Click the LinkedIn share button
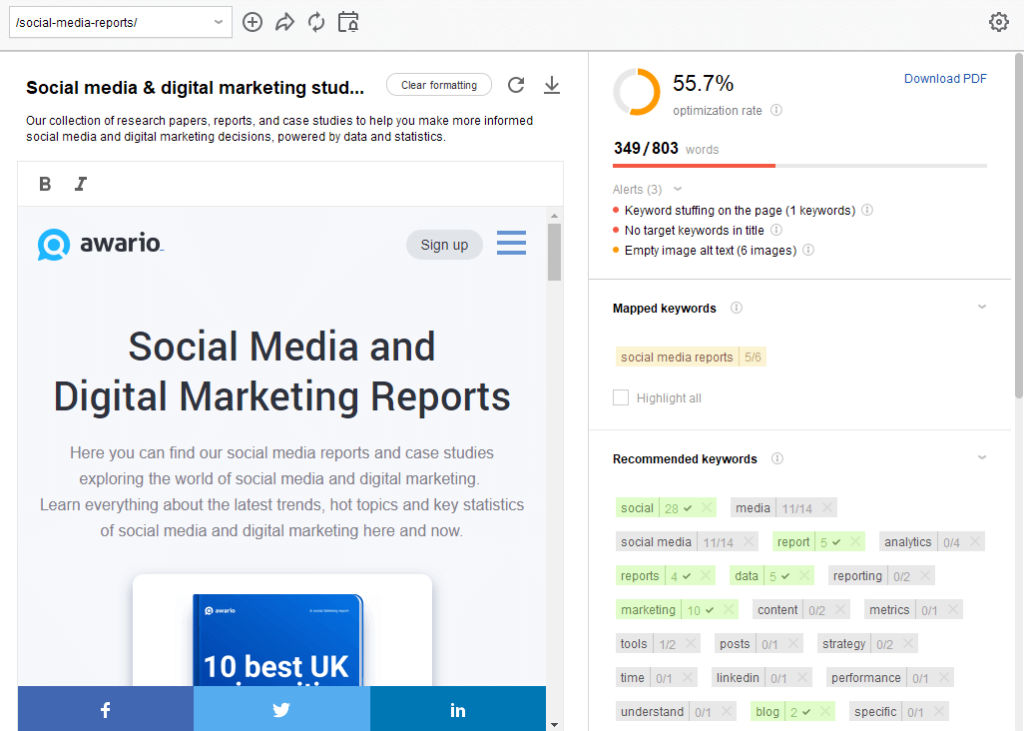 tap(458, 709)
